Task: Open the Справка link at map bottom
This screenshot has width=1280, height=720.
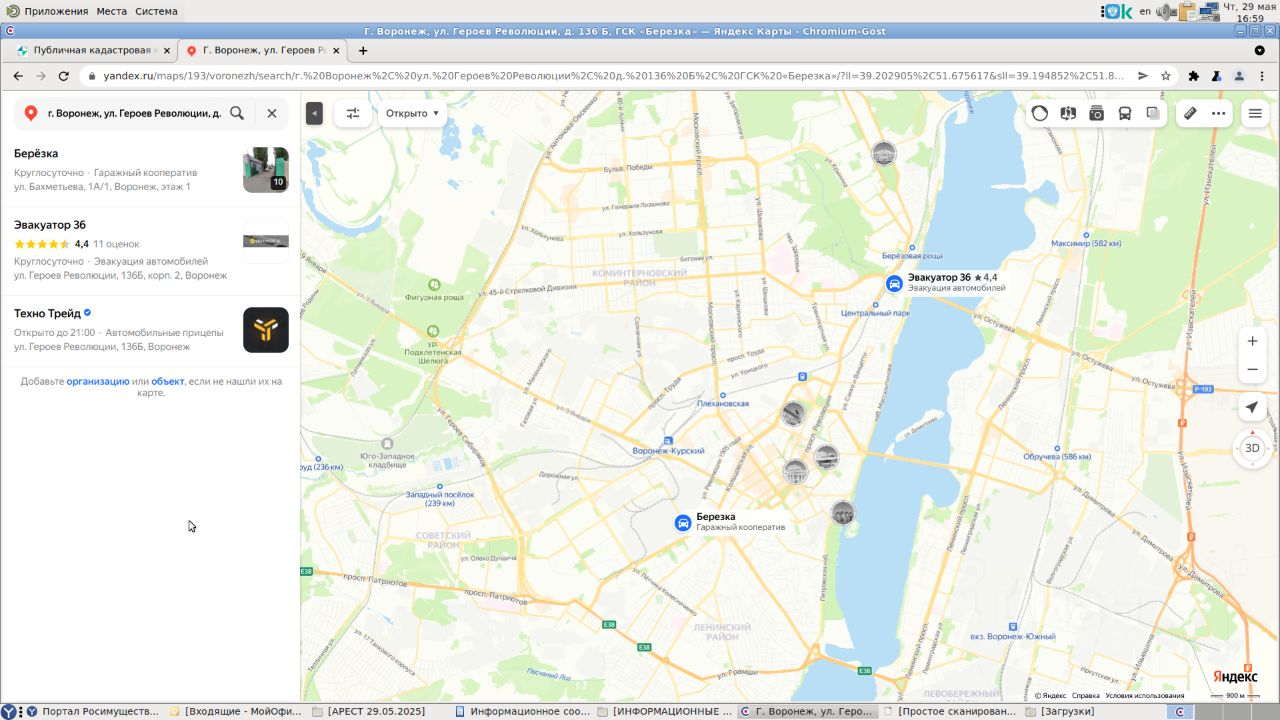Action: pos(1086,696)
